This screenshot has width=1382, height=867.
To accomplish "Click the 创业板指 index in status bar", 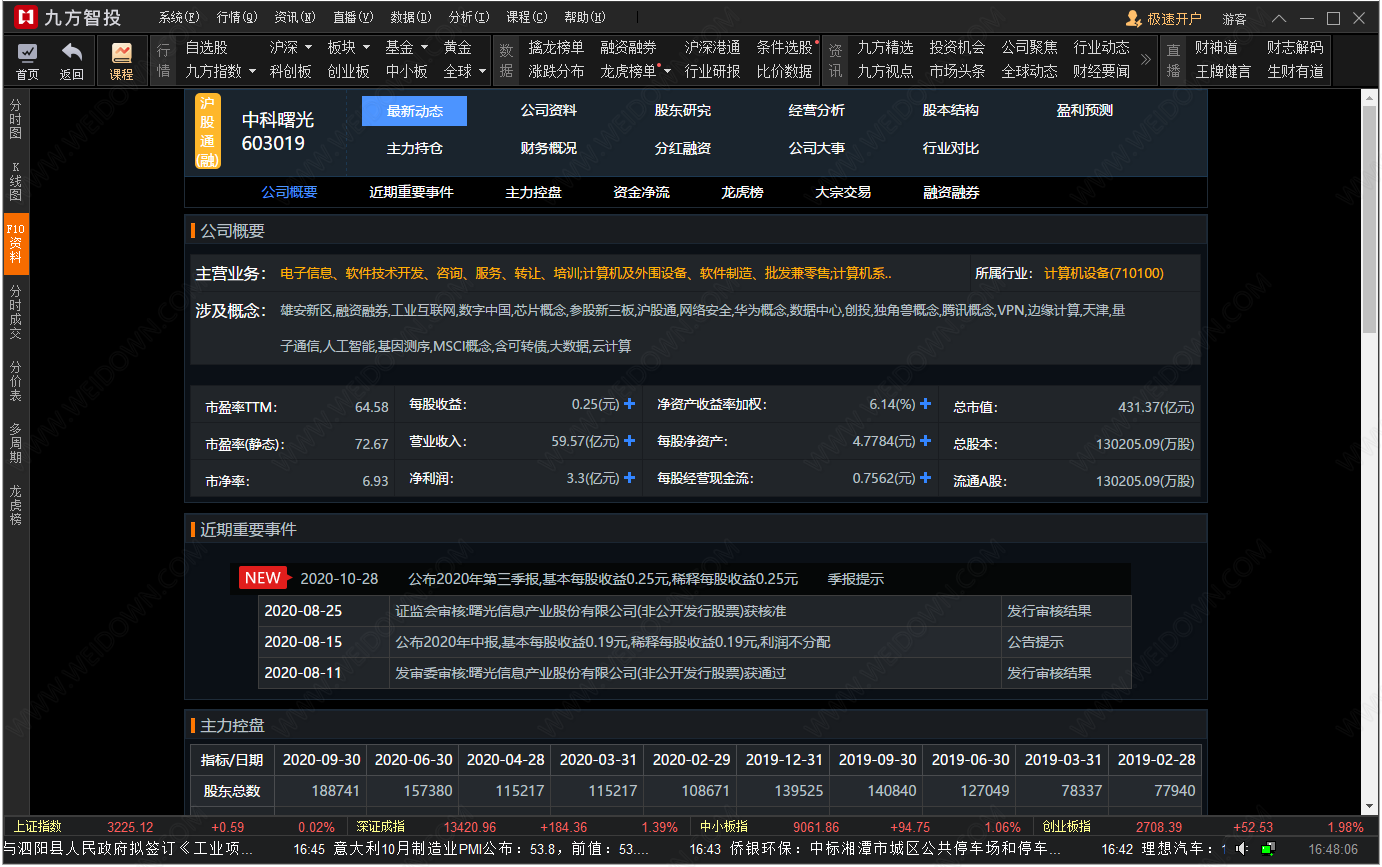I will pyautogui.click(x=1066, y=827).
